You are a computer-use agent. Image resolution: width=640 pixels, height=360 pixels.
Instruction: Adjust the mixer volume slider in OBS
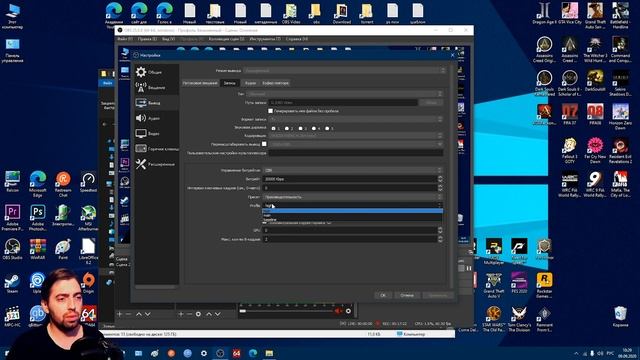click(x=287, y=311)
